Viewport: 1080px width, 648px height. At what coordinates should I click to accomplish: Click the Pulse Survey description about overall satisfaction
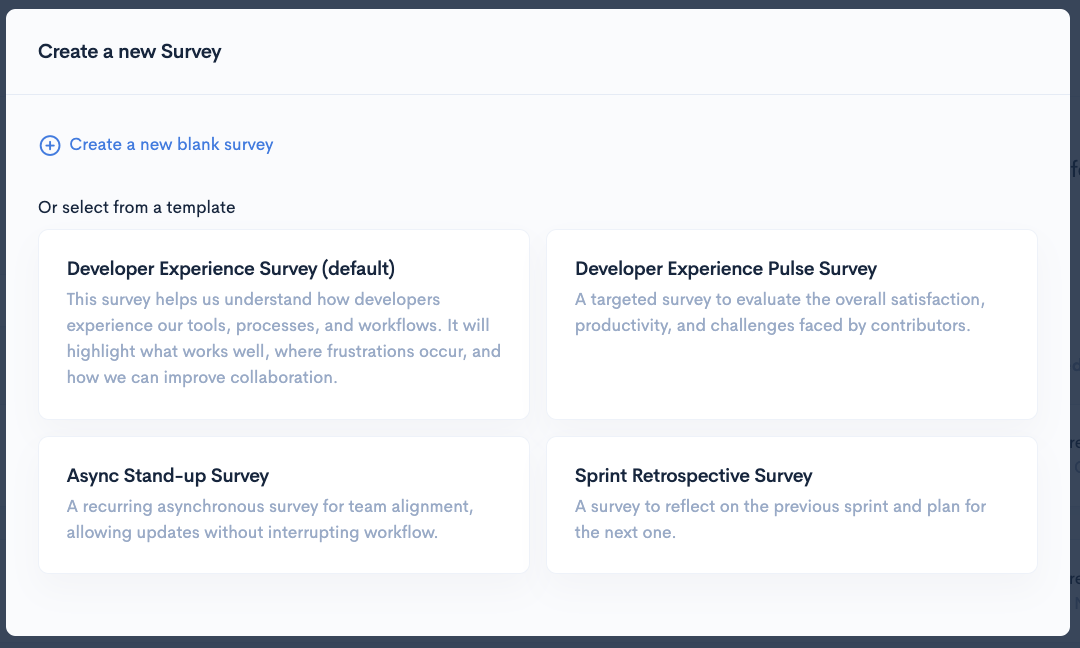(780, 313)
